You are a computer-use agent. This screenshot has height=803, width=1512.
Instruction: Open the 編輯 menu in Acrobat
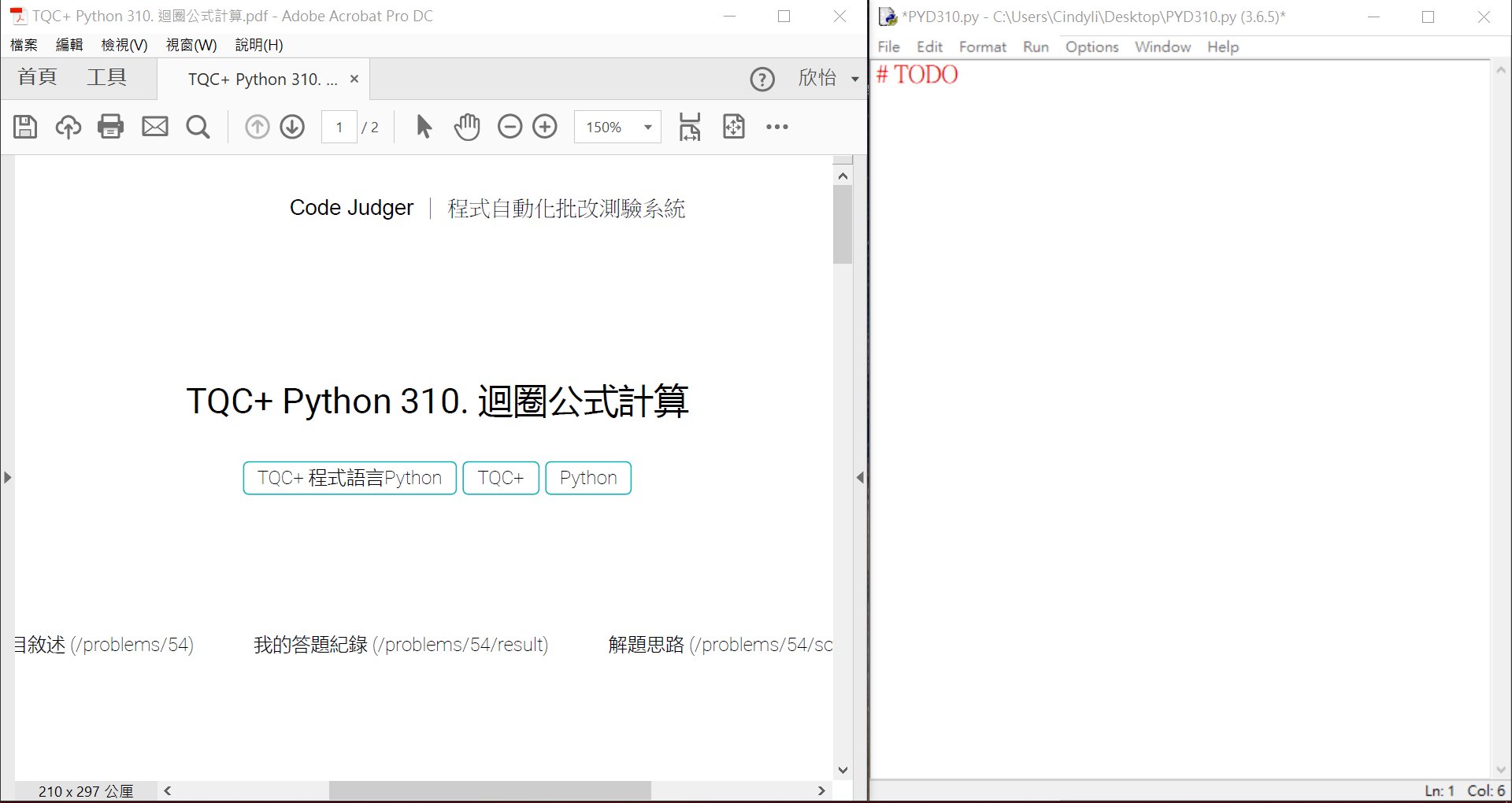(69, 45)
